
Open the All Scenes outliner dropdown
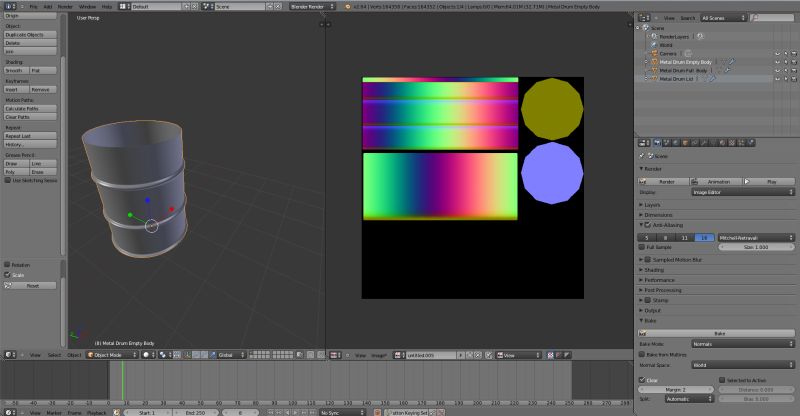[723, 18]
